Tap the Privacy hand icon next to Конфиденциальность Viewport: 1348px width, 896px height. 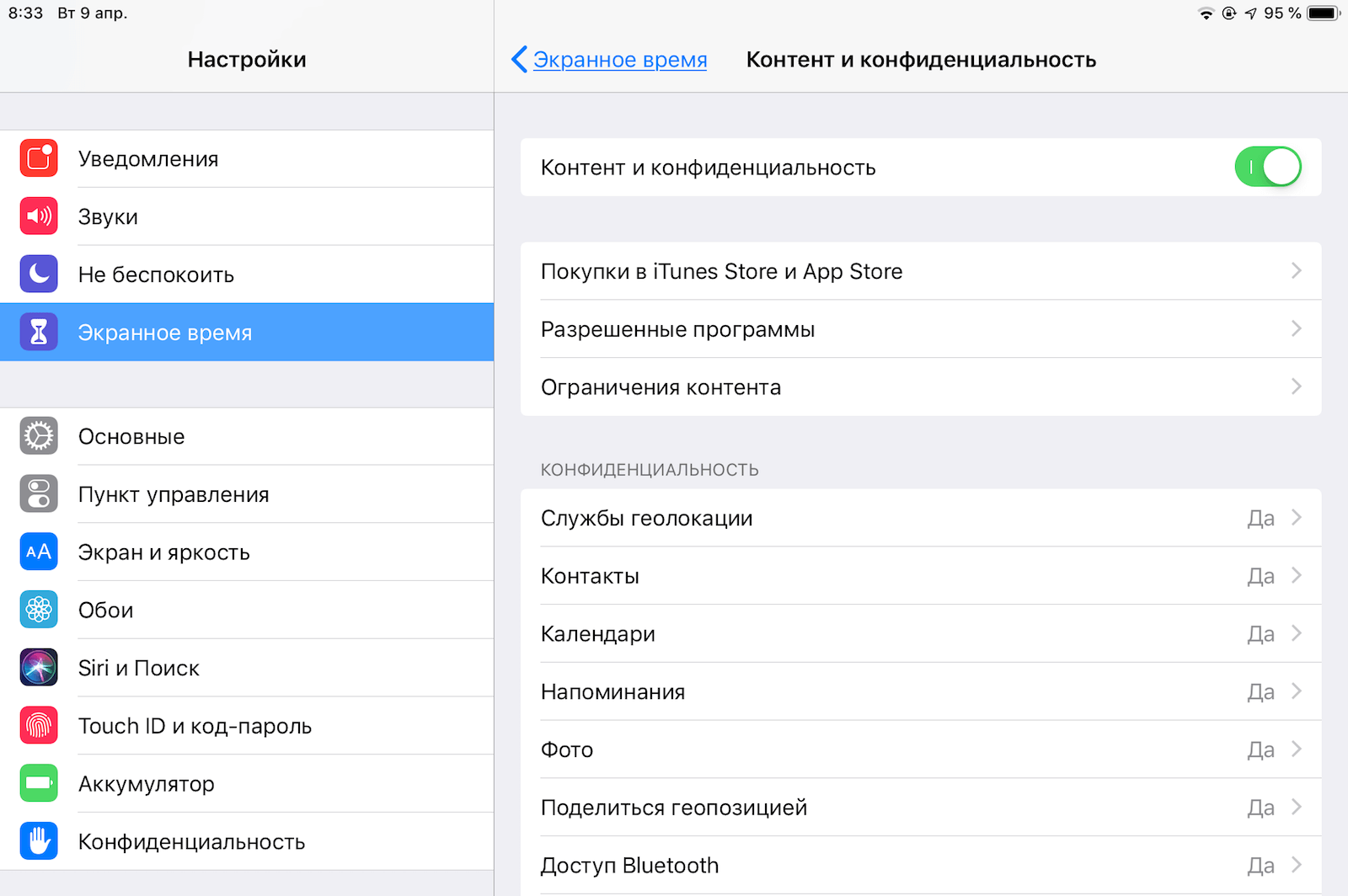[39, 841]
